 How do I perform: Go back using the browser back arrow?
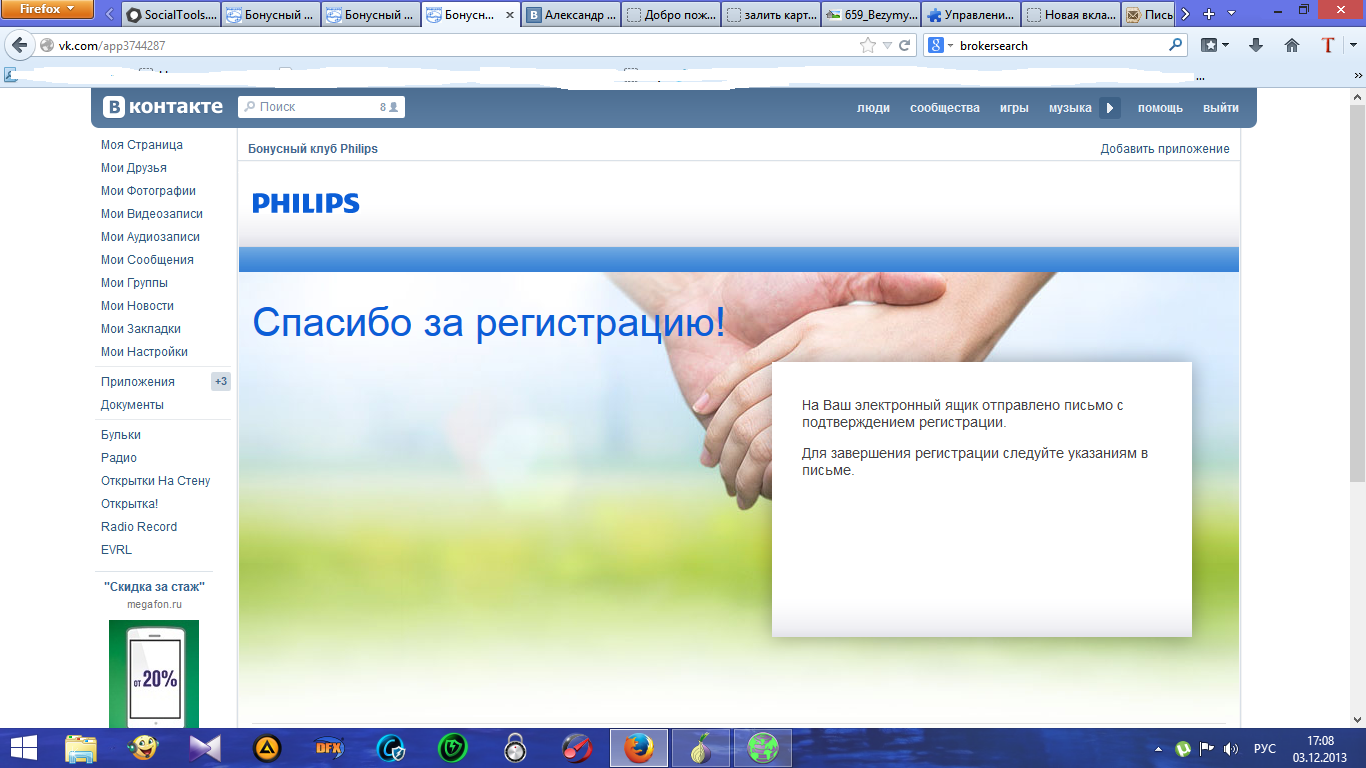[x=19, y=45]
